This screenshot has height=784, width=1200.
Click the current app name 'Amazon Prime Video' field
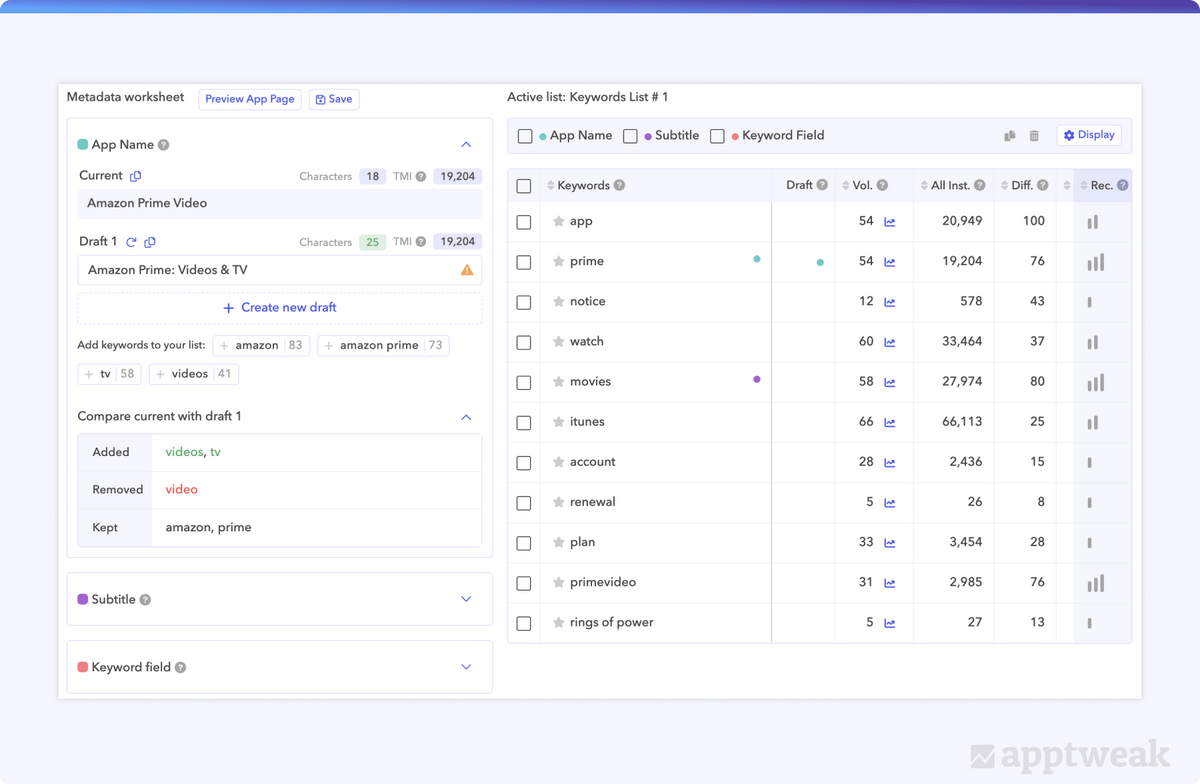pyautogui.click(x=280, y=203)
